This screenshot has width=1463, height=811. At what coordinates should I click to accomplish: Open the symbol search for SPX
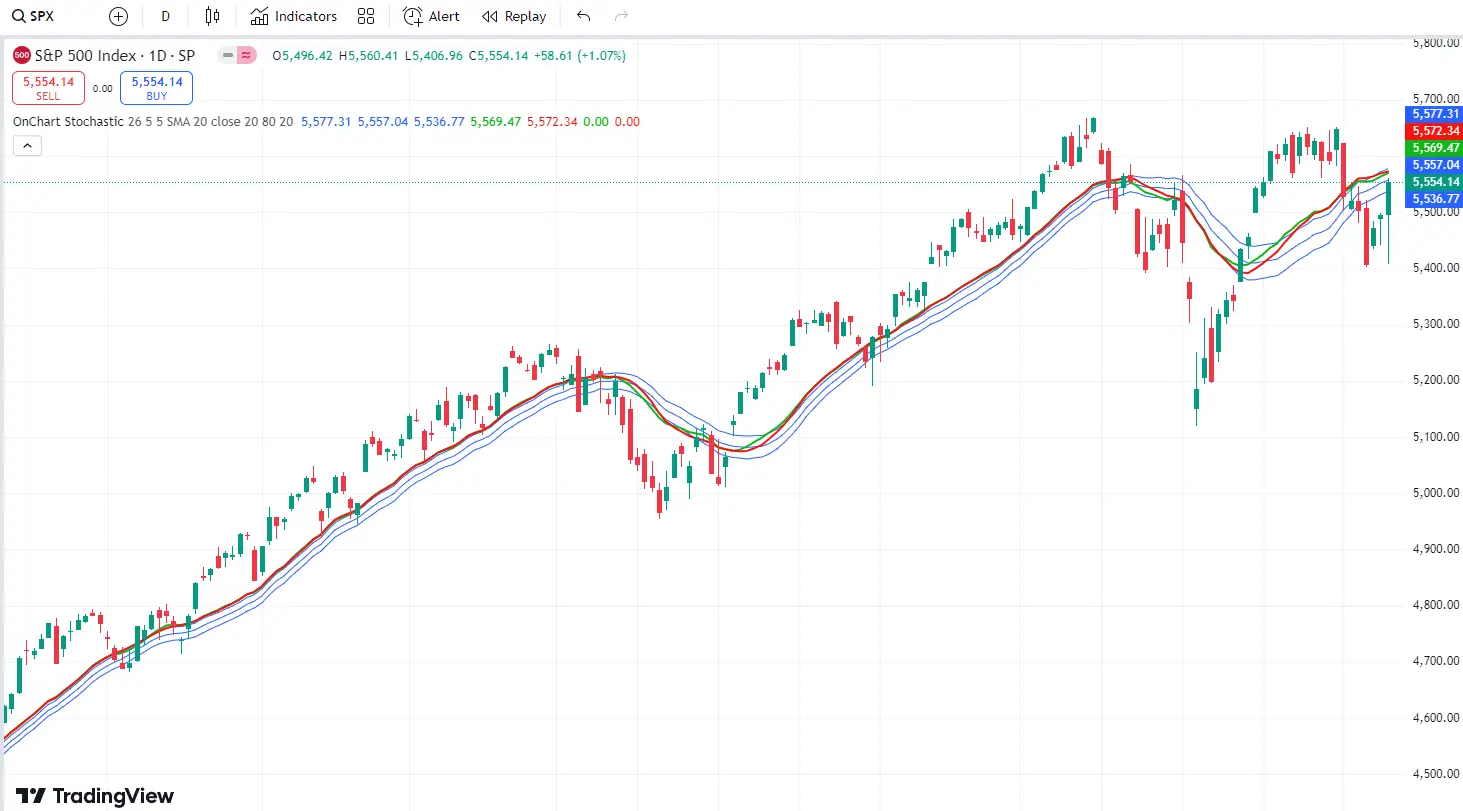[32, 16]
